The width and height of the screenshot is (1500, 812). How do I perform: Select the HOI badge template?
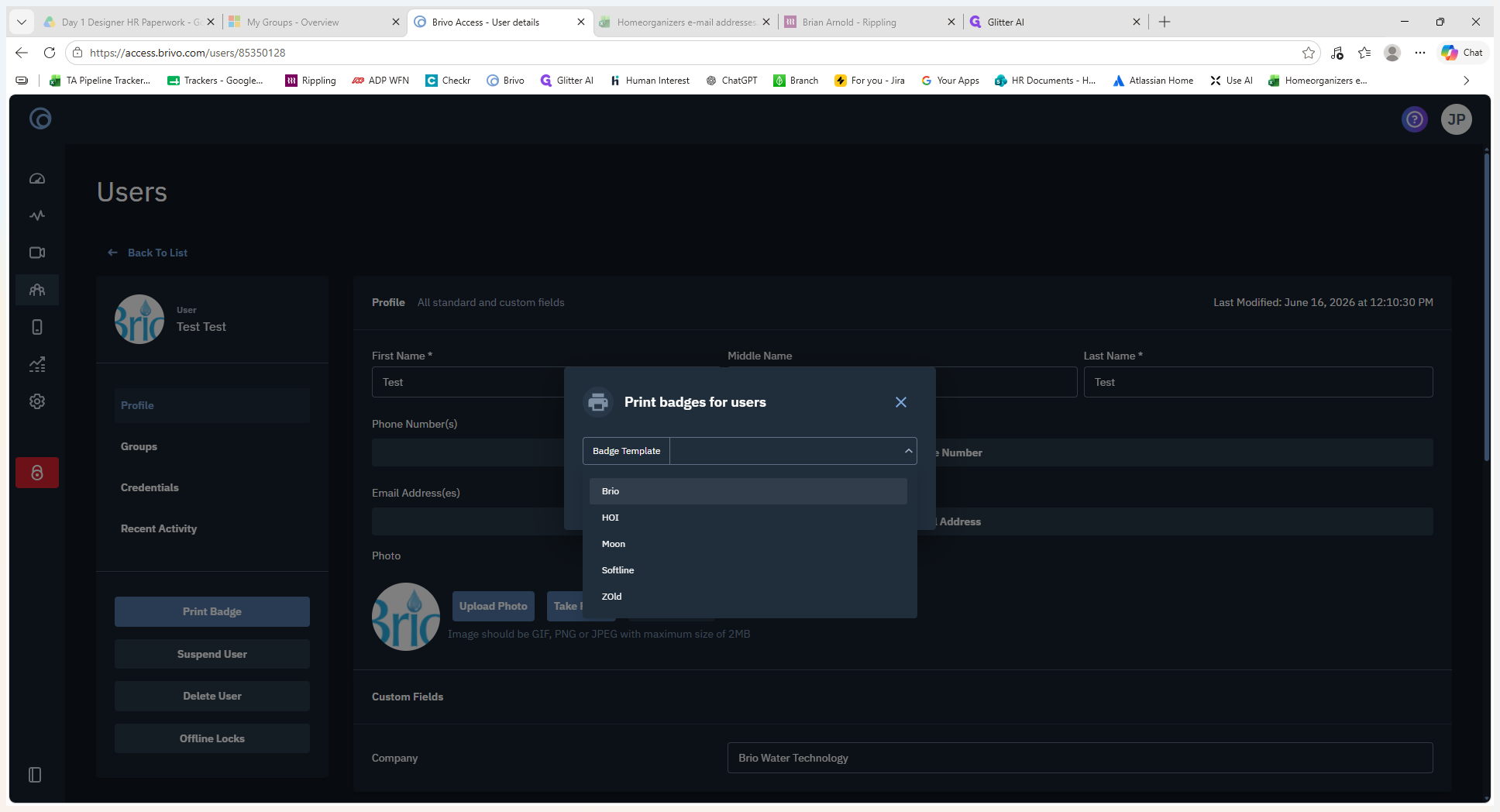(x=748, y=518)
